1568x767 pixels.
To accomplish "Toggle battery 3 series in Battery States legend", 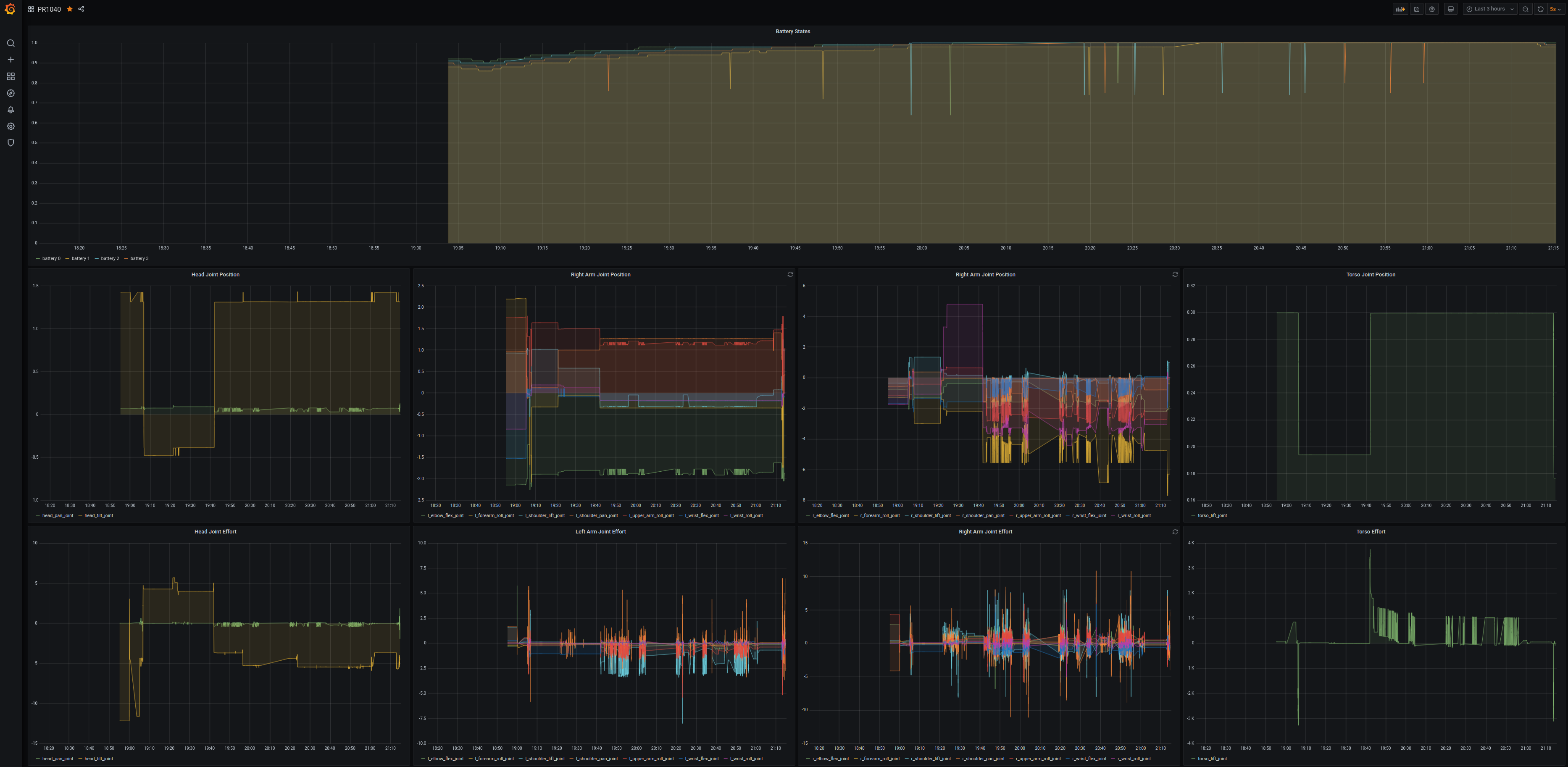I will (139, 259).
